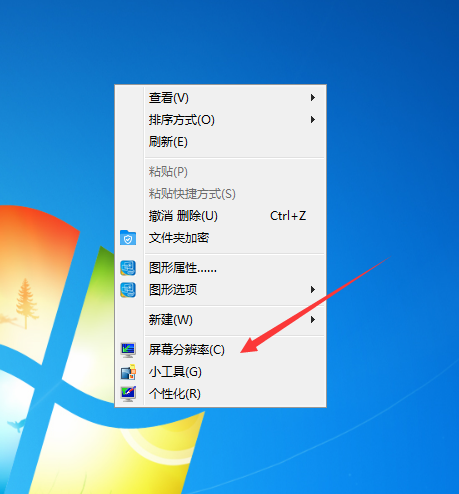459x494 pixels.
Task: Expand the 查看(V) submenu arrow
Action: click(313, 98)
